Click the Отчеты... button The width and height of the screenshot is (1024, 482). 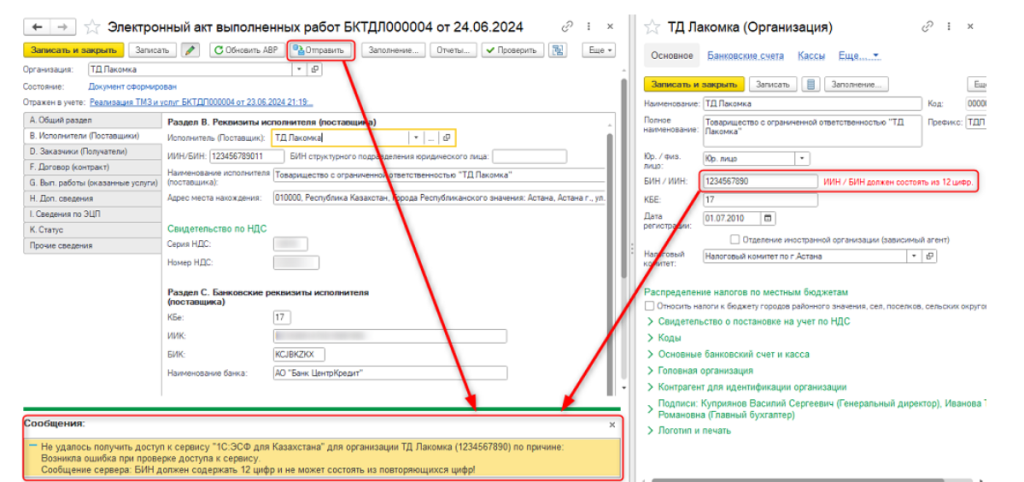click(x=454, y=50)
